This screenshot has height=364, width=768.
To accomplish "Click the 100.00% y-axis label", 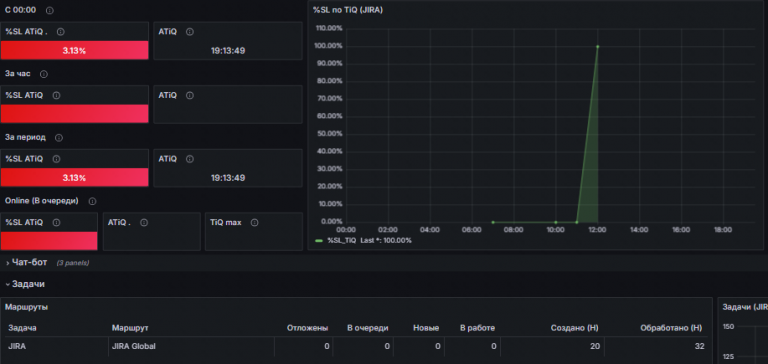I will coord(330,47).
